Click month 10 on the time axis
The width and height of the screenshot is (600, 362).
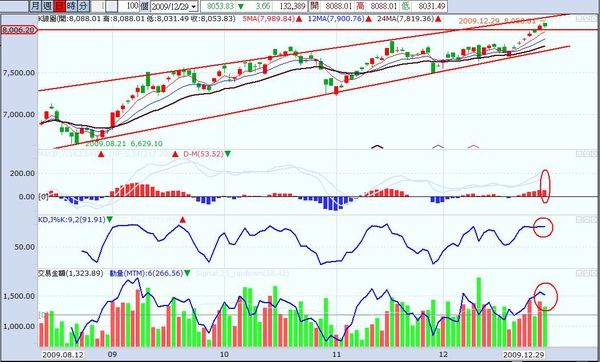pos(224,354)
